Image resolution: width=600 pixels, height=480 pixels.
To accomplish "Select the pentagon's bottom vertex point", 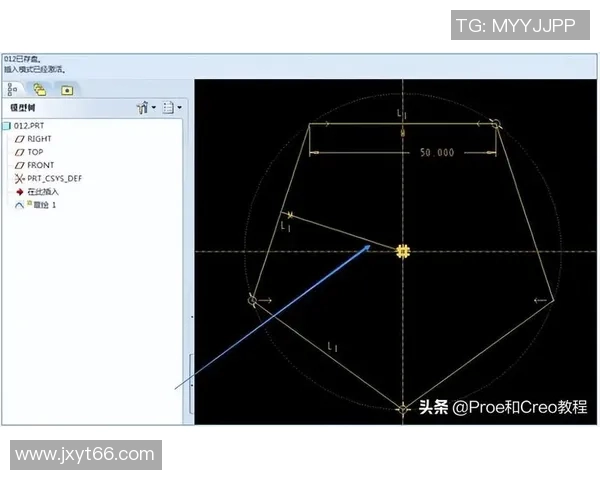I will pos(403,409).
